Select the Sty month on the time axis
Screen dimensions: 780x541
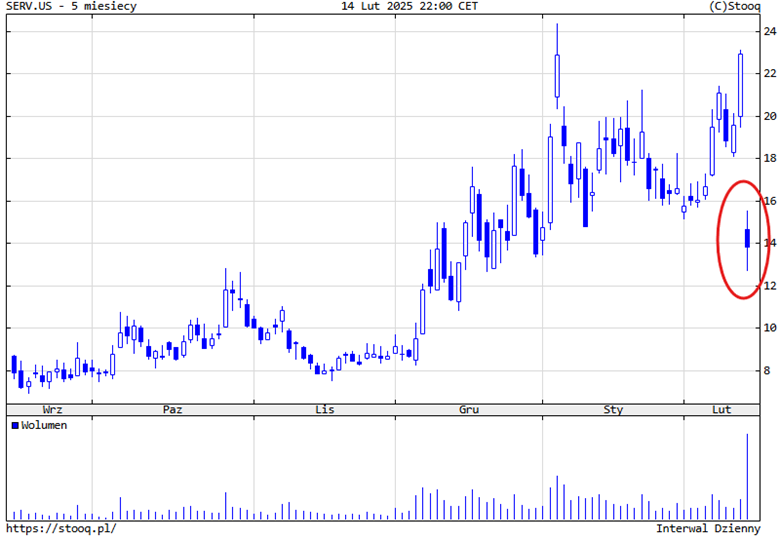tap(613, 410)
